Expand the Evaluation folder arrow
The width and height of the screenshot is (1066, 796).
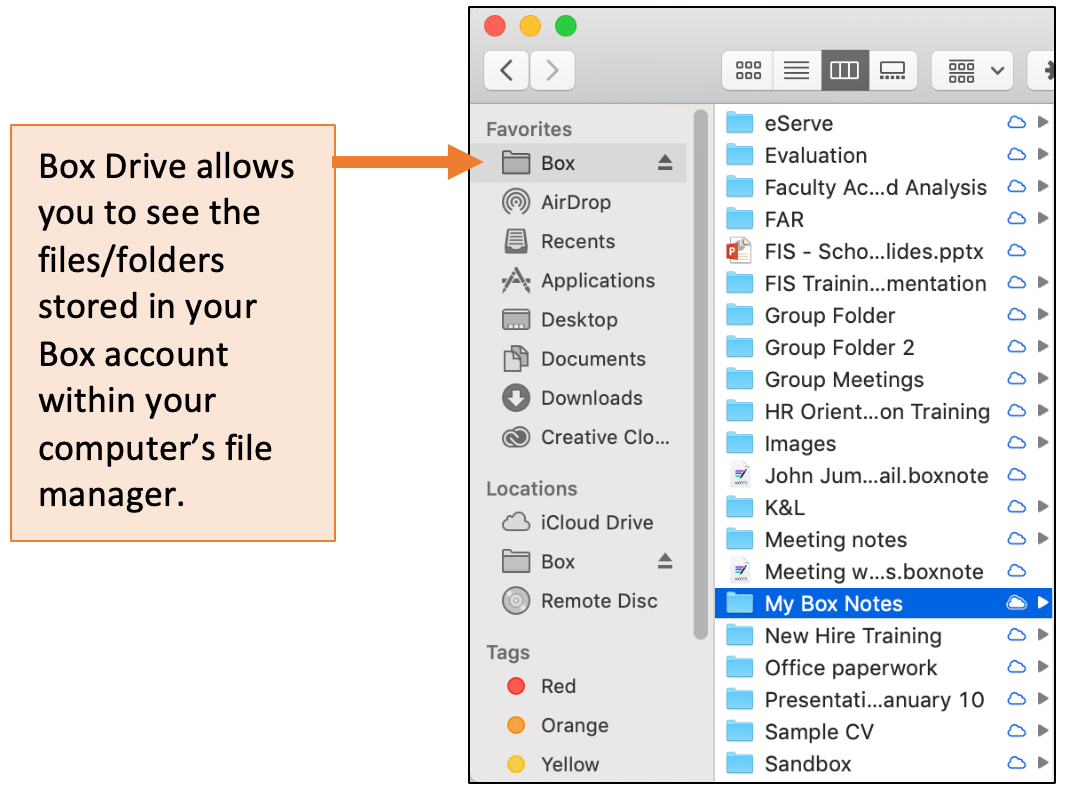point(1042,154)
